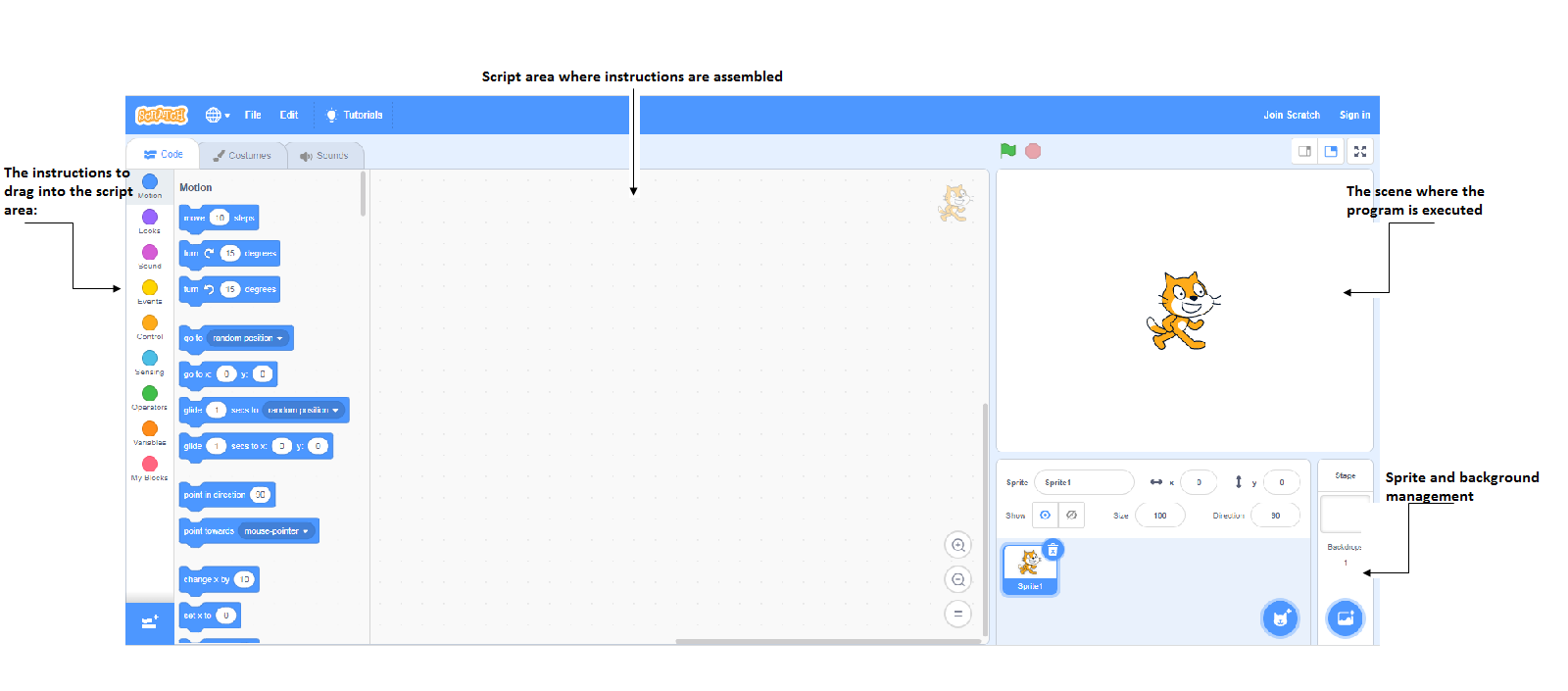Click the Choose a Sprite button

click(x=1280, y=617)
